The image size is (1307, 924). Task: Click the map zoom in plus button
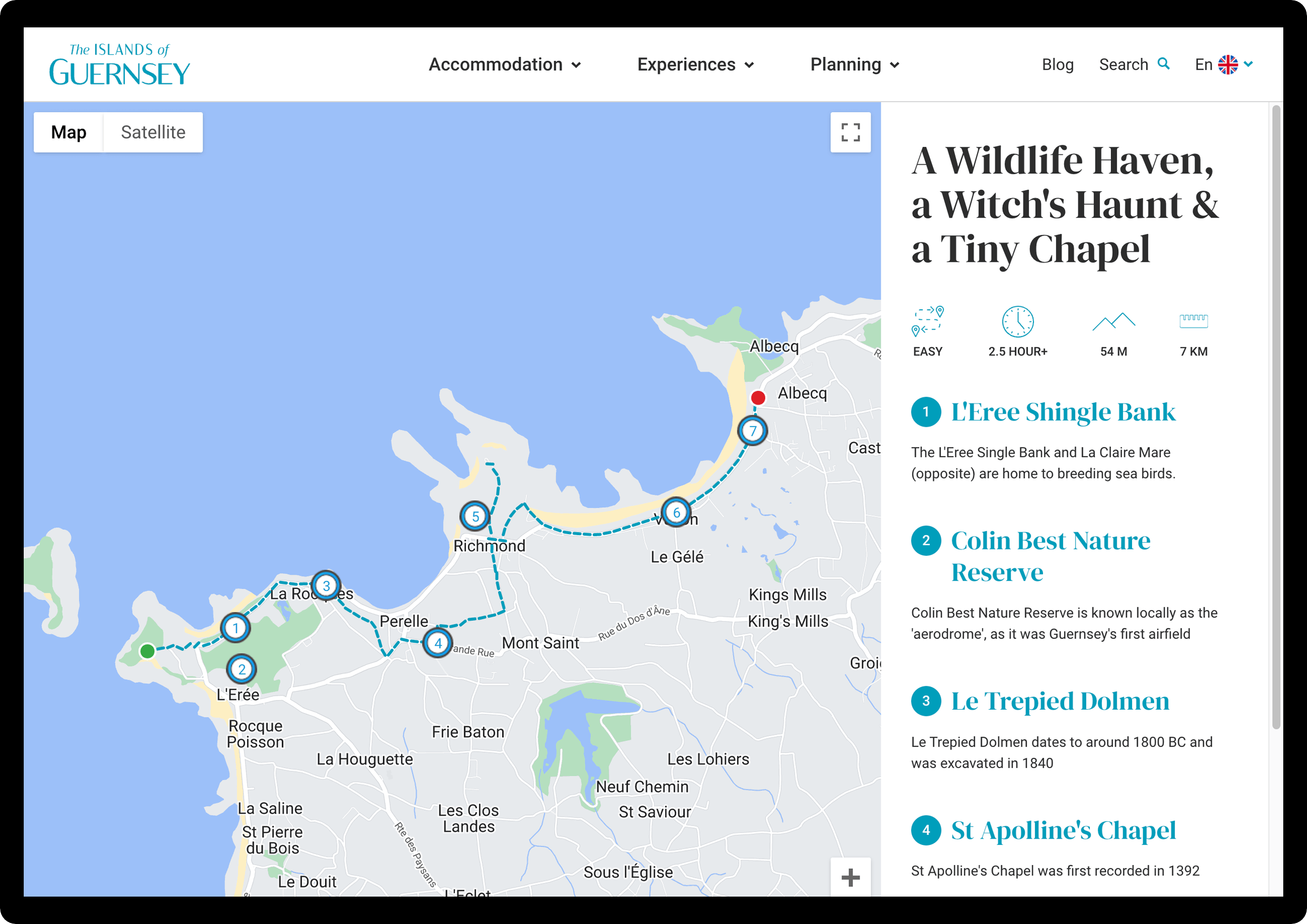(850, 877)
